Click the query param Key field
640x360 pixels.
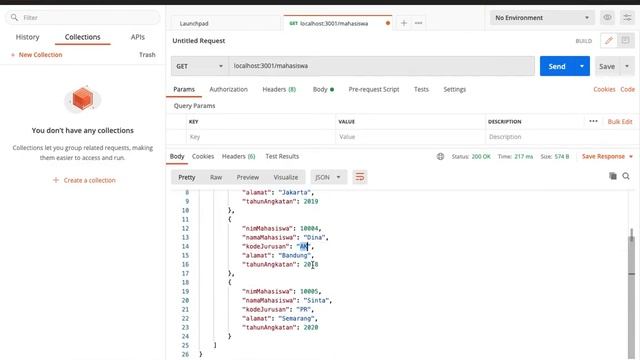[x=261, y=137]
